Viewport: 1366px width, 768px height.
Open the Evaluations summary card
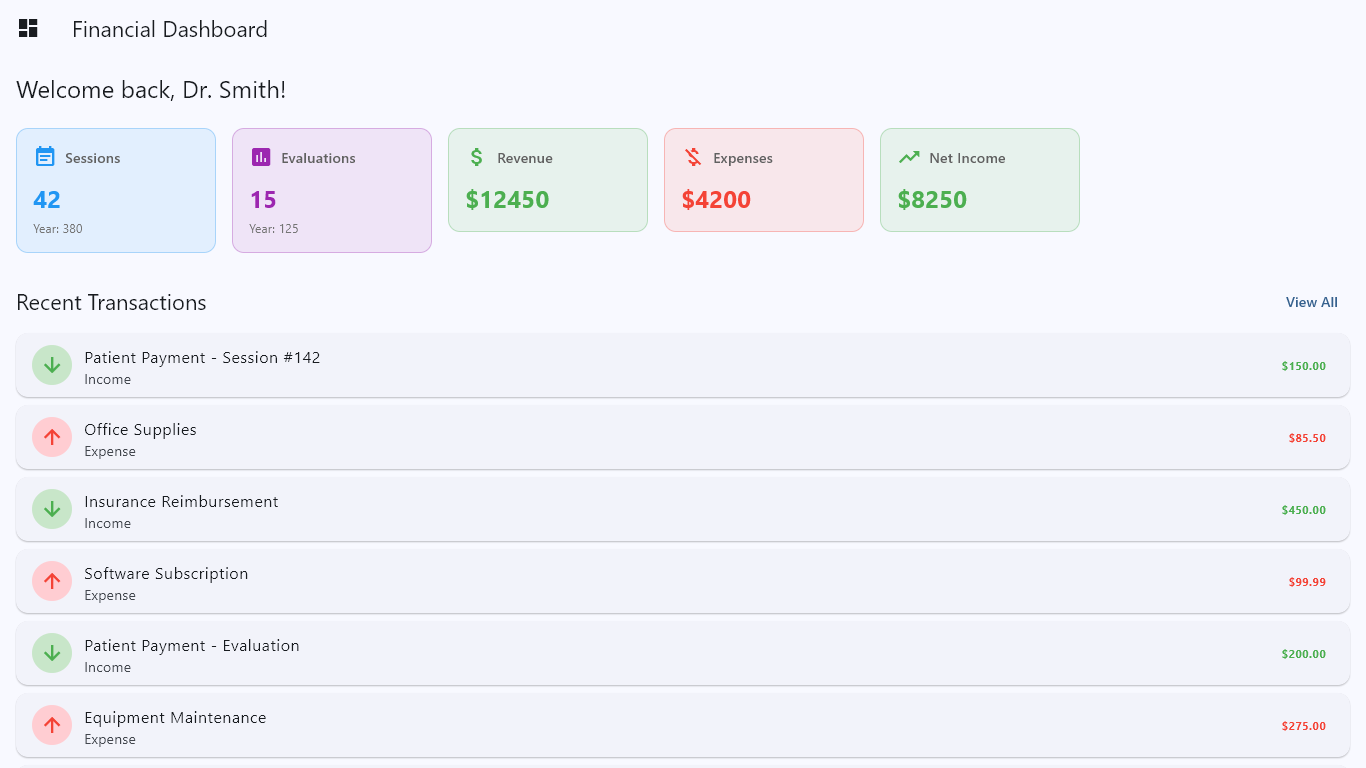[332, 190]
